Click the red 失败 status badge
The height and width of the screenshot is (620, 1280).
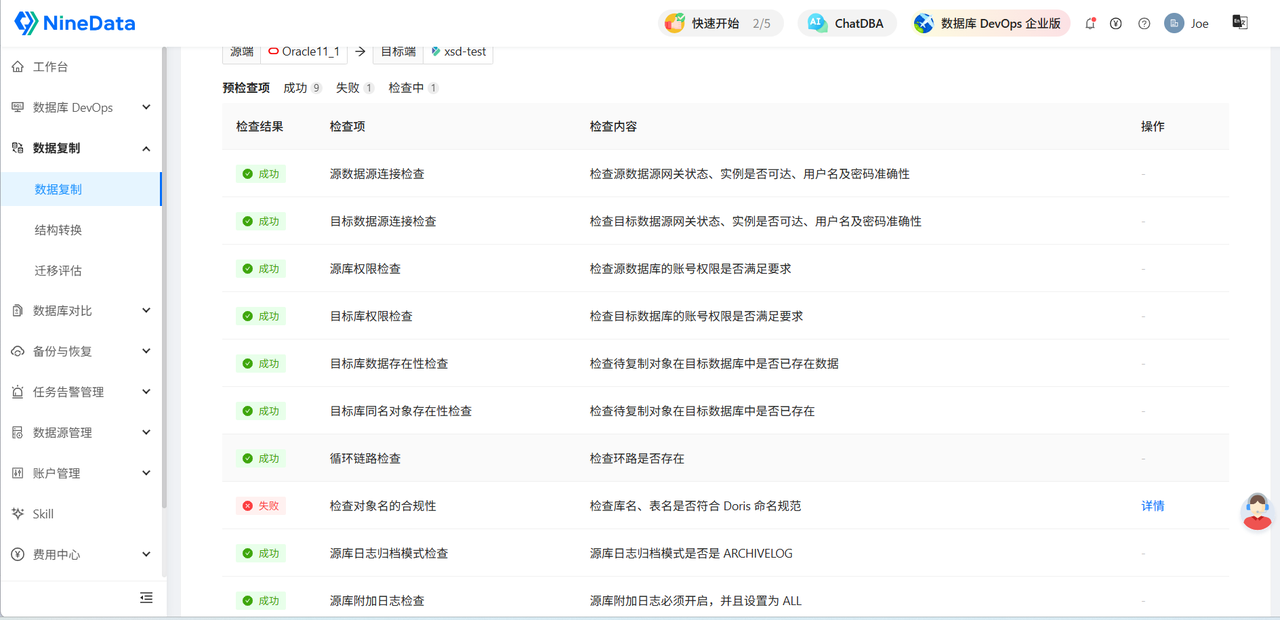coord(261,506)
